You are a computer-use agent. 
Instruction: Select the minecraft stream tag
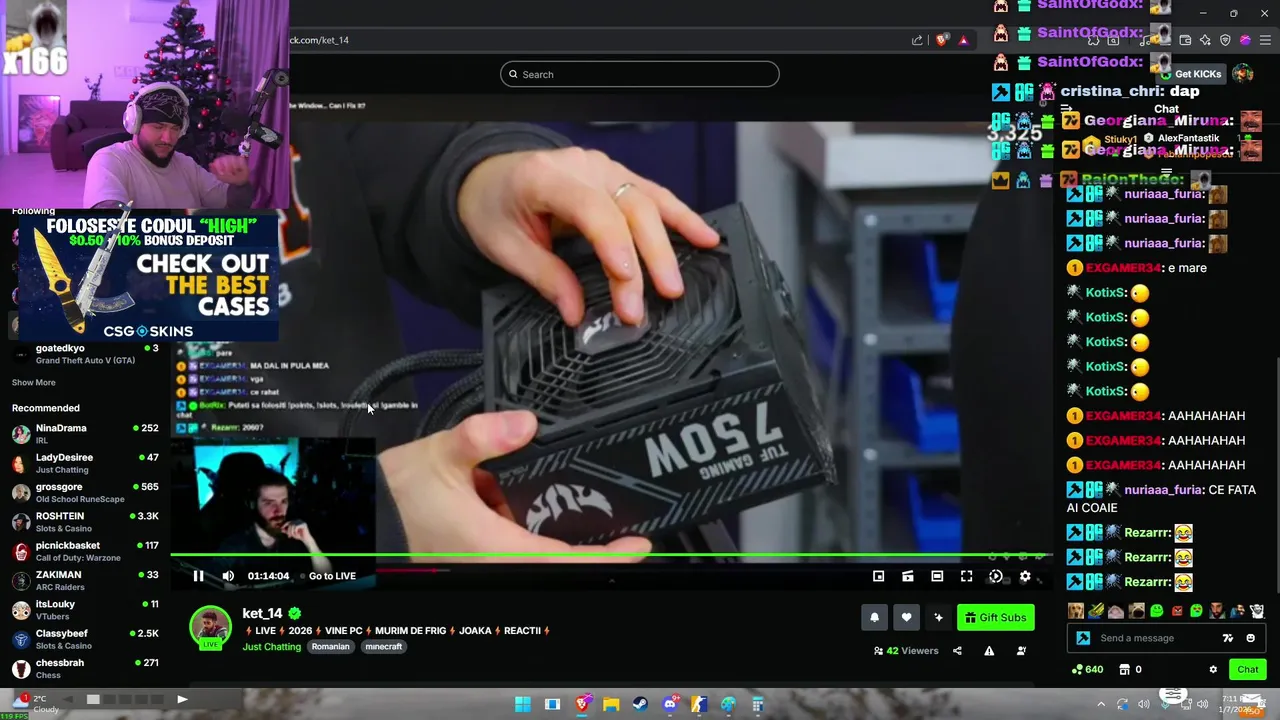click(383, 647)
